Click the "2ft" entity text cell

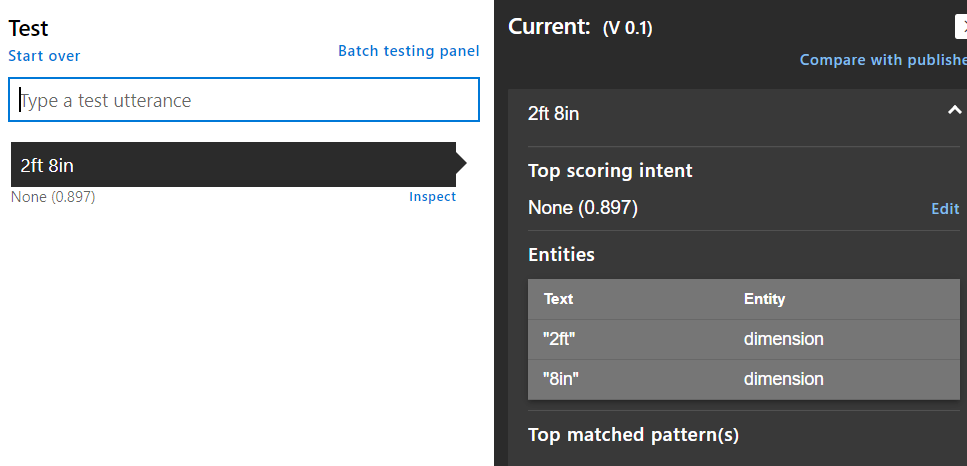coord(559,339)
